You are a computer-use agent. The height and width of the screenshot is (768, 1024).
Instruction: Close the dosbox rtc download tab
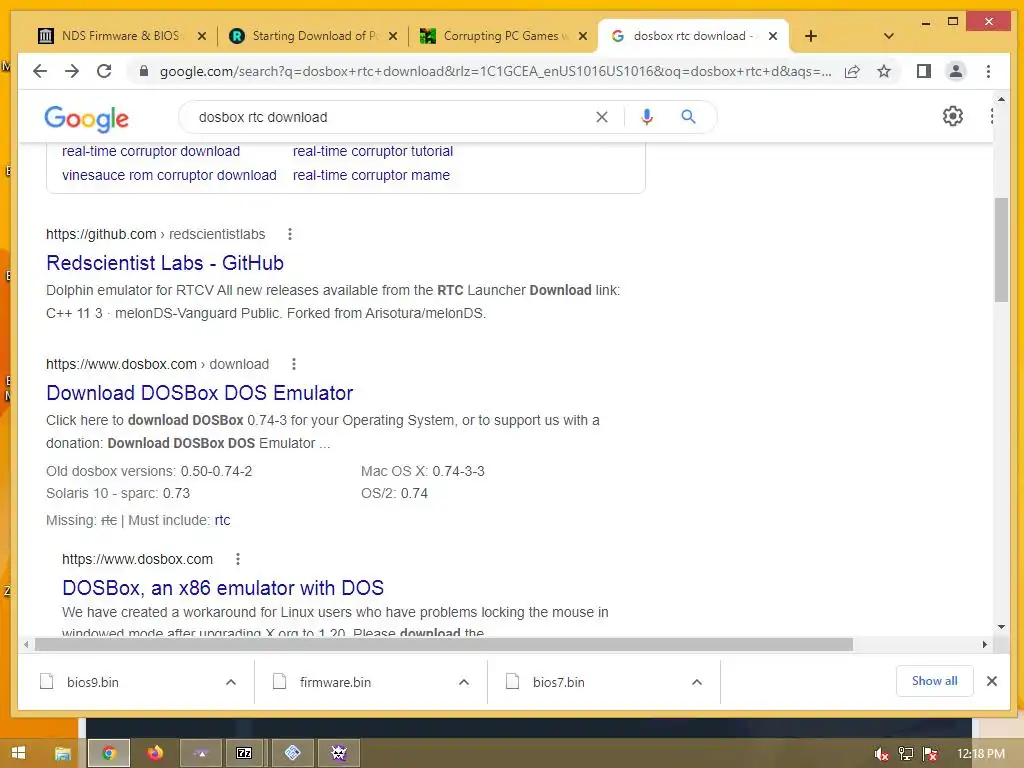[x=773, y=36]
